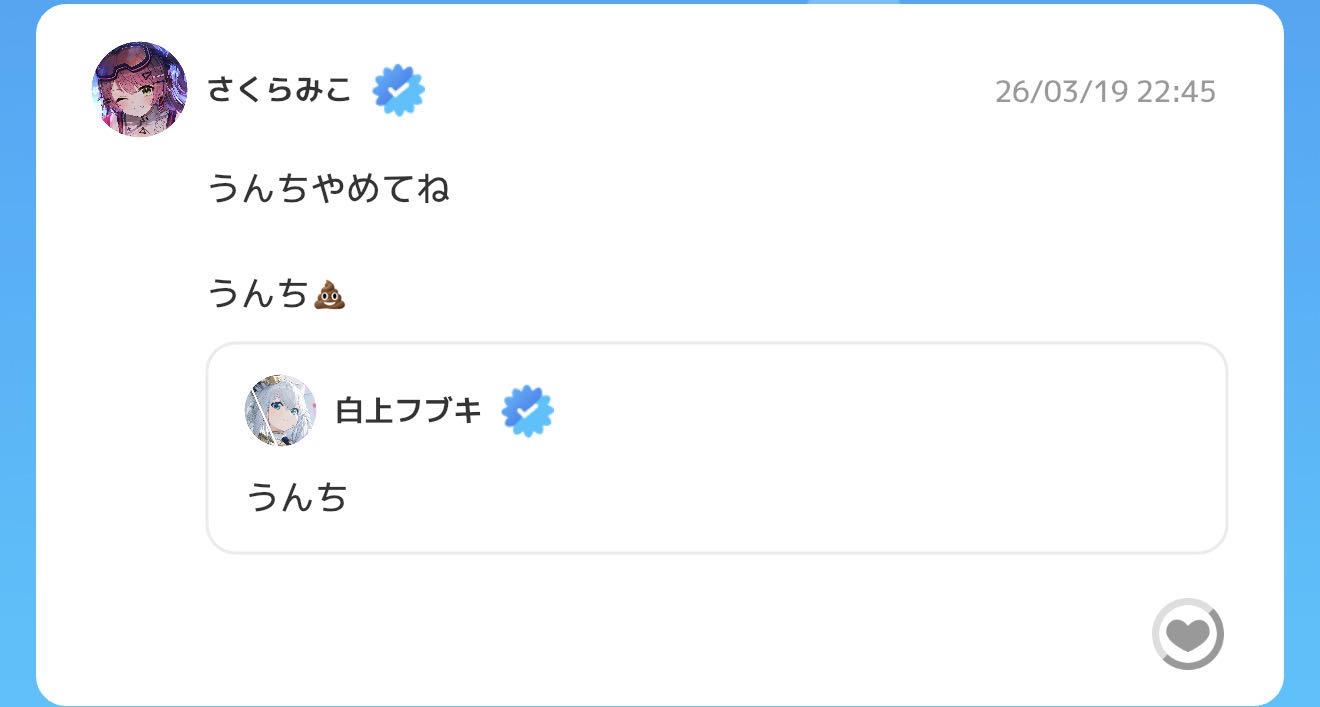
Task: Click the time portion 22:45
Action: pos(1176,92)
